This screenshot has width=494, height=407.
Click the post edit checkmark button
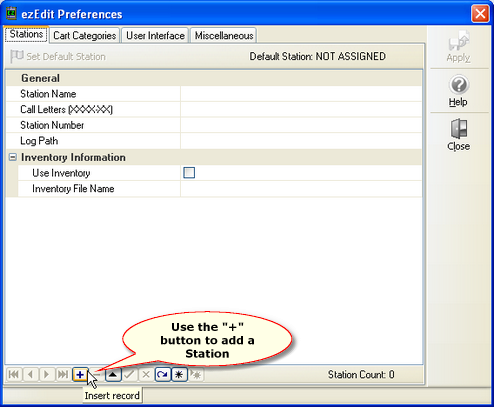click(129, 375)
